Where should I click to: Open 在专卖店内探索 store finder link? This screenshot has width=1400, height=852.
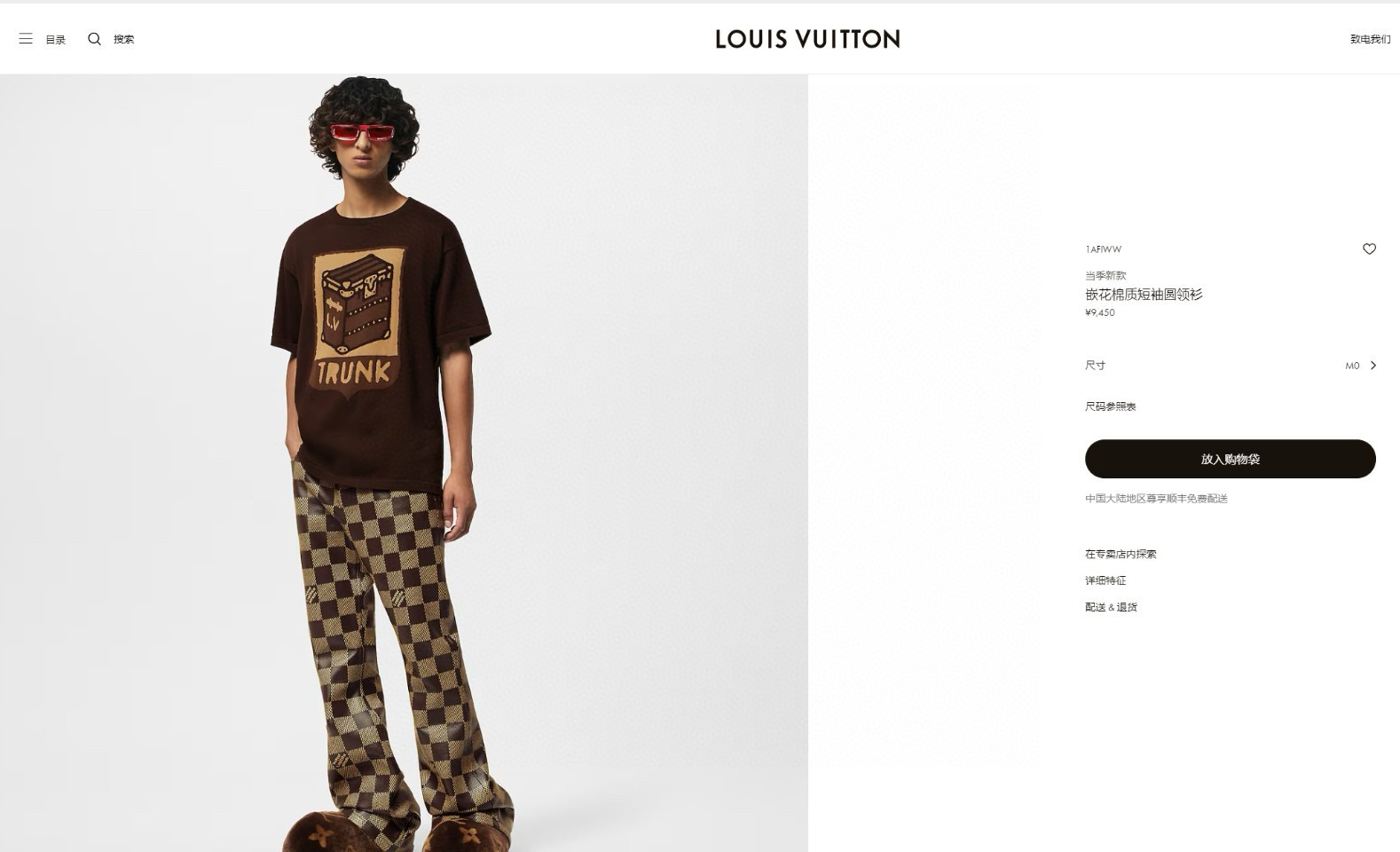point(1121,554)
